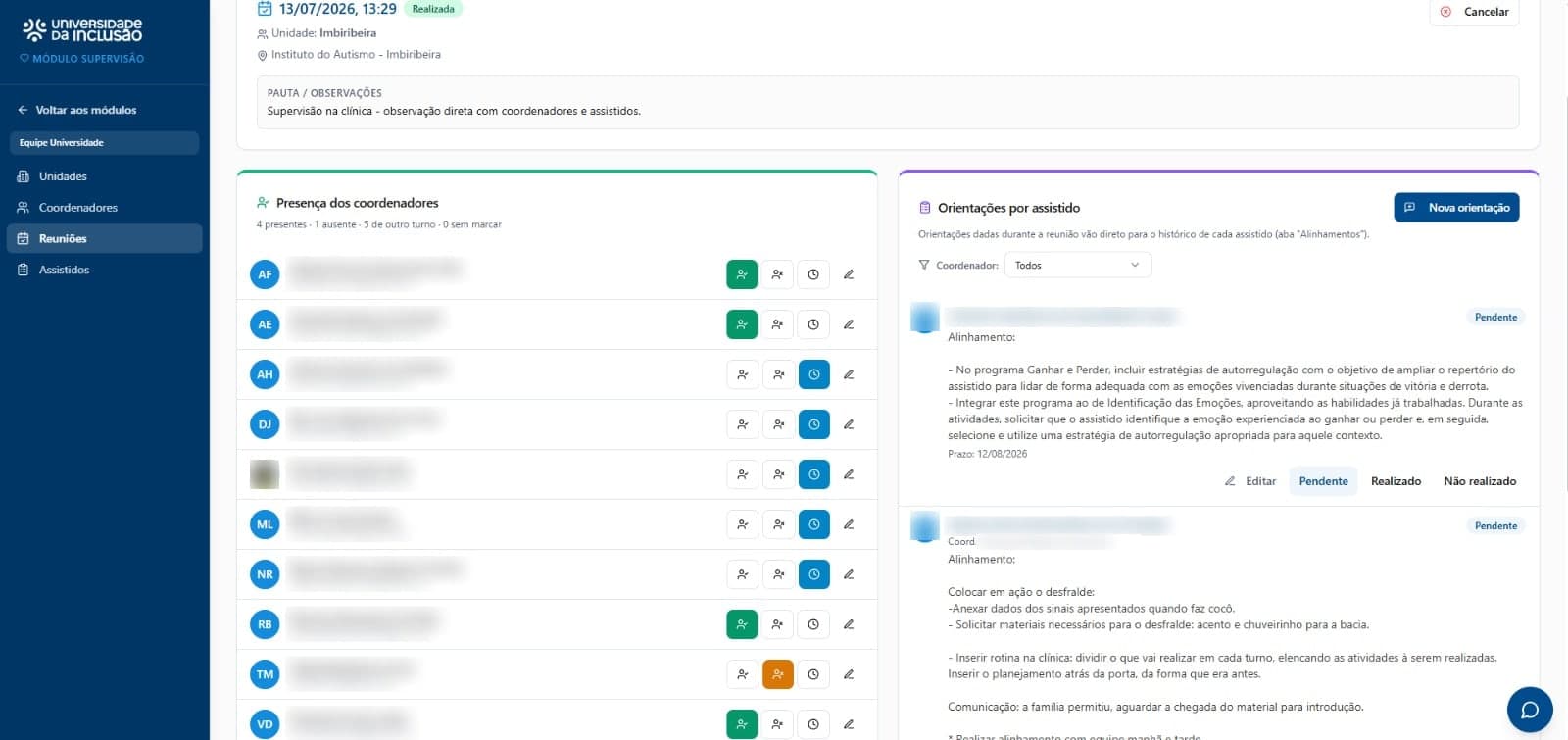This screenshot has width=1568, height=740.
Task: Open Coordenador filter dropdown showing Todos
Action: pyautogui.click(x=1077, y=265)
